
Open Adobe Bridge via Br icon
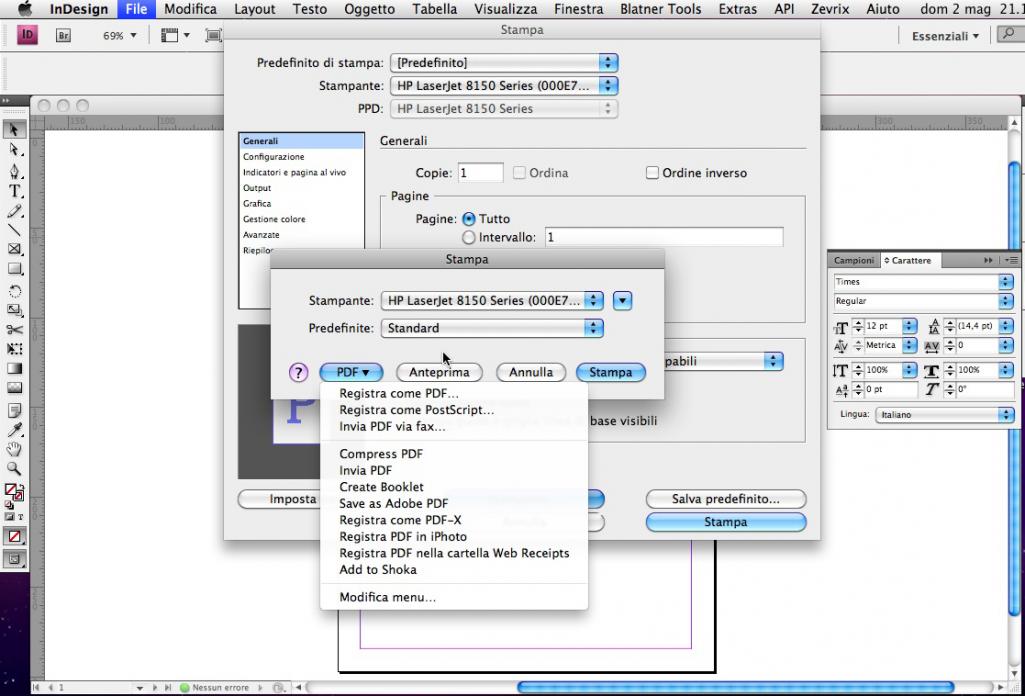coord(63,35)
